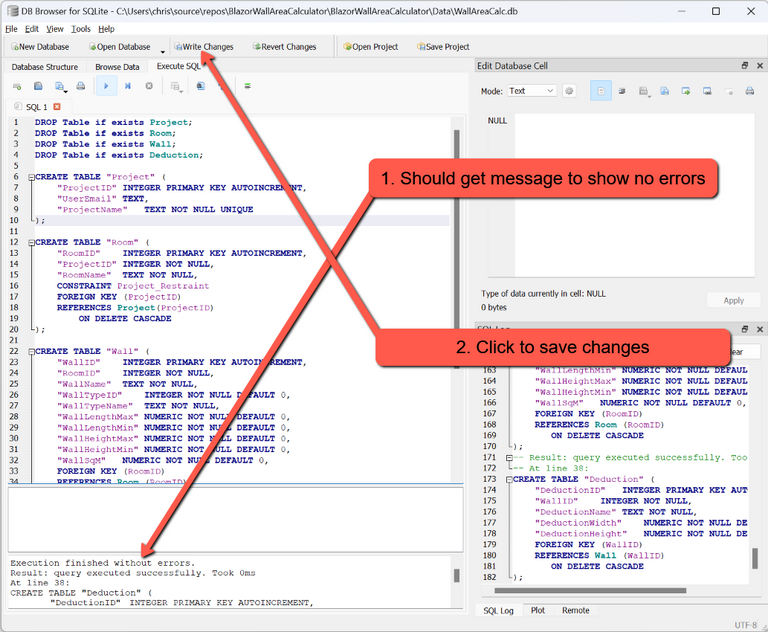This screenshot has width=768, height=632.
Task: Click the cell auto-switch mode gear icon
Action: pos(569,91)
